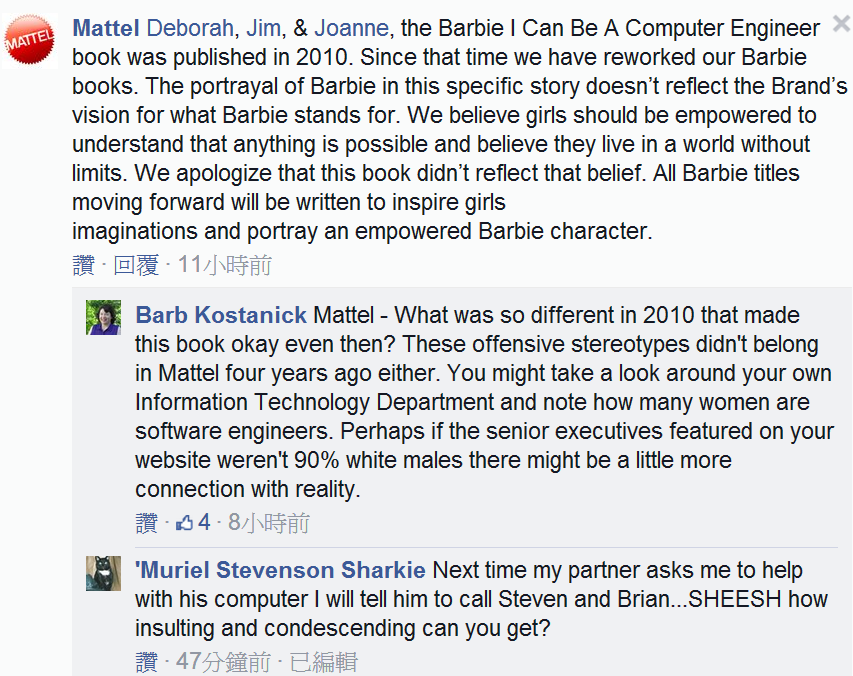Like the Mattel comment
The width and height of the screenshot is (853, 676).
(x=83, y=265)
